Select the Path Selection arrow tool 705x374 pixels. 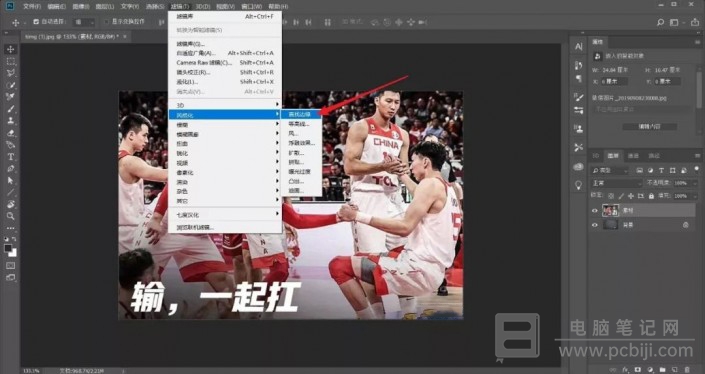coord(11,180)
